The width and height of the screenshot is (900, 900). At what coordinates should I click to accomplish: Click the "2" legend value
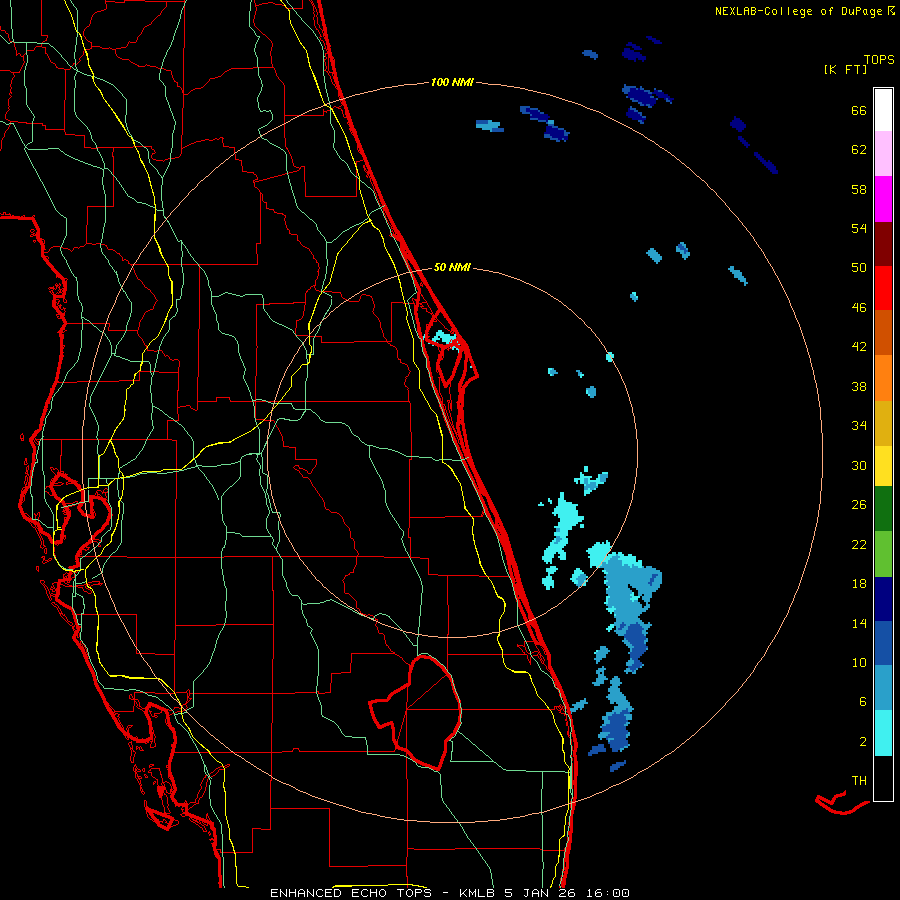click(x=863, y=742)
